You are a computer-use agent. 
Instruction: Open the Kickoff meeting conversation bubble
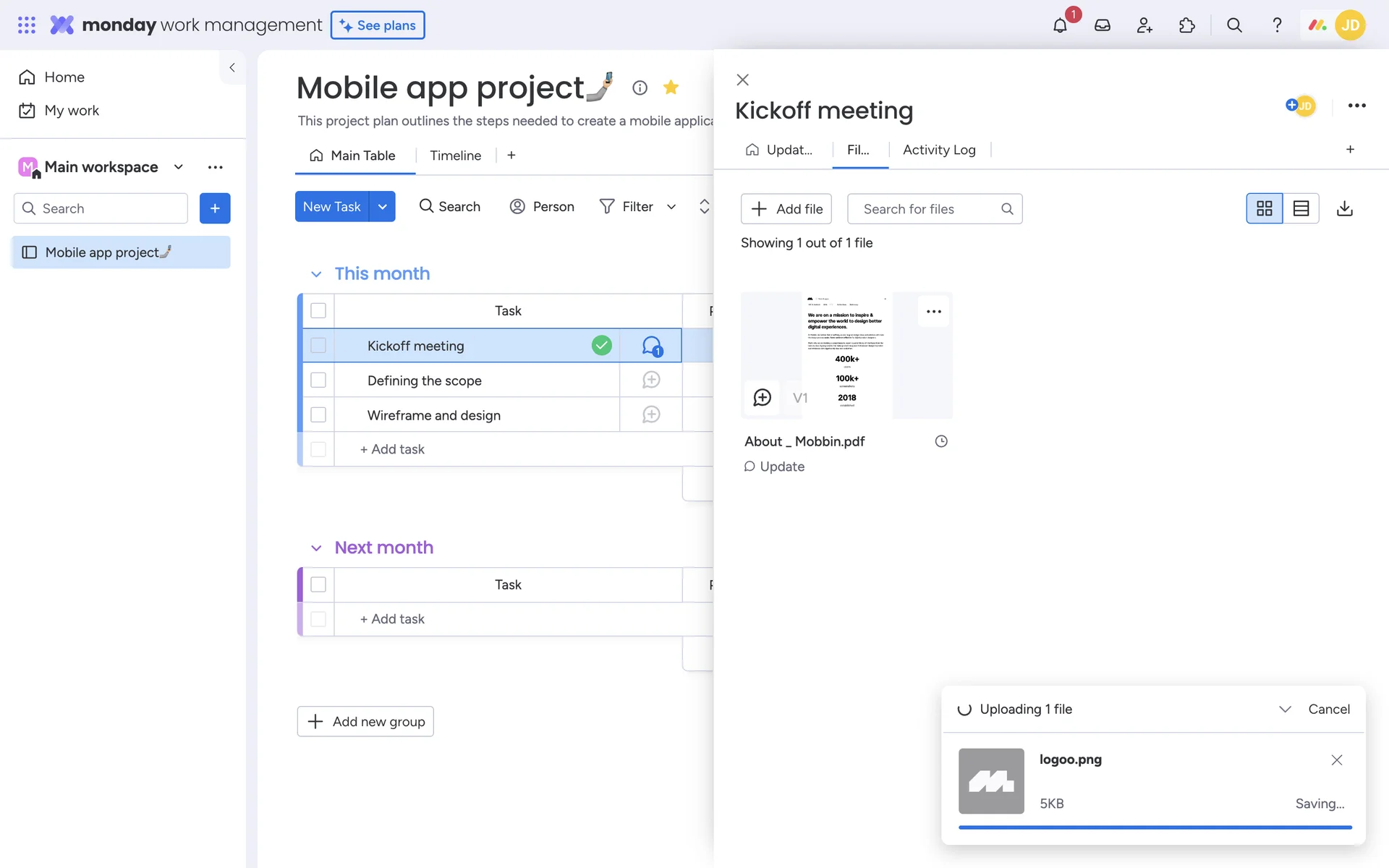coord(651,346)
